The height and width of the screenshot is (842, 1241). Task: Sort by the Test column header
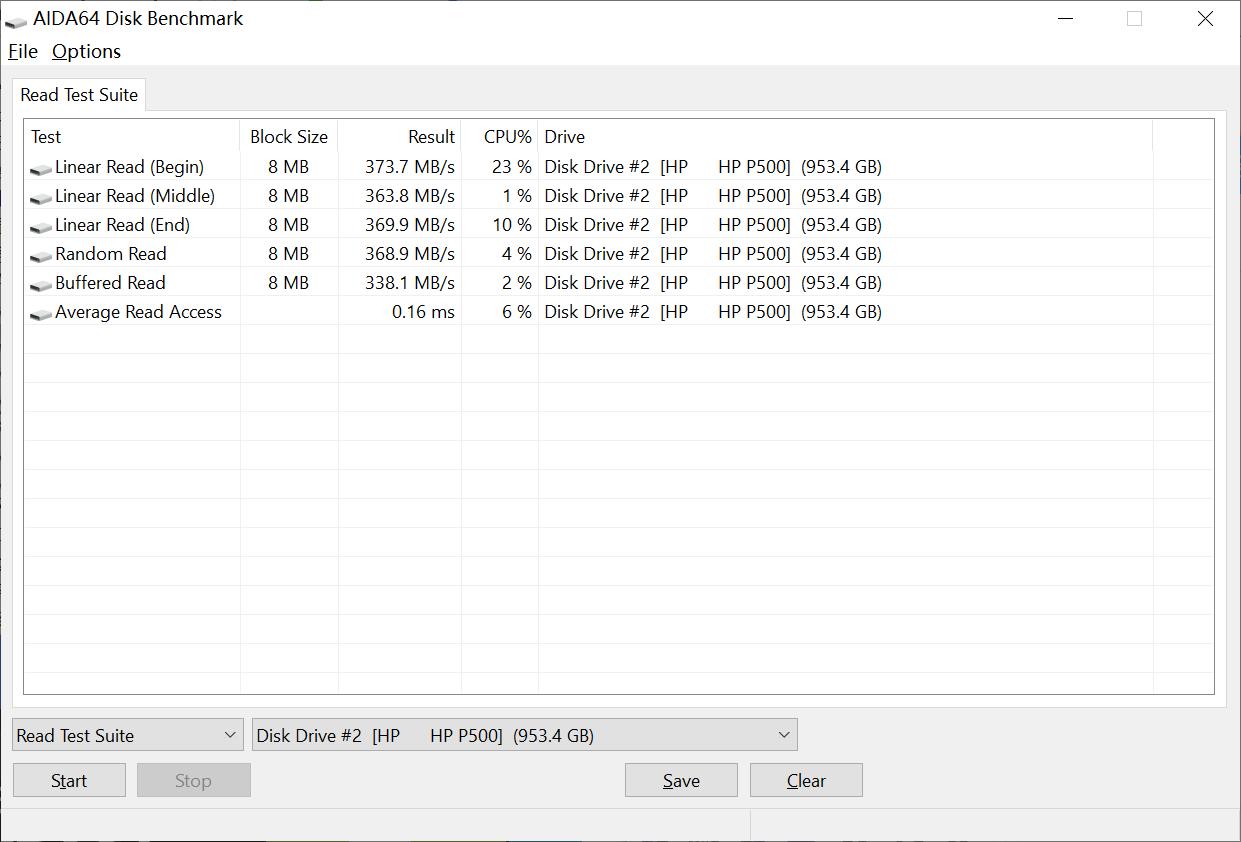132,137
